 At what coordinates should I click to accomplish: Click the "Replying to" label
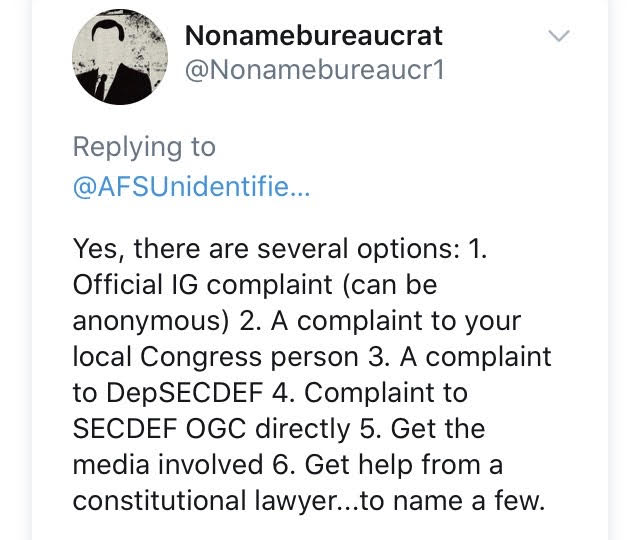(144, 147)
